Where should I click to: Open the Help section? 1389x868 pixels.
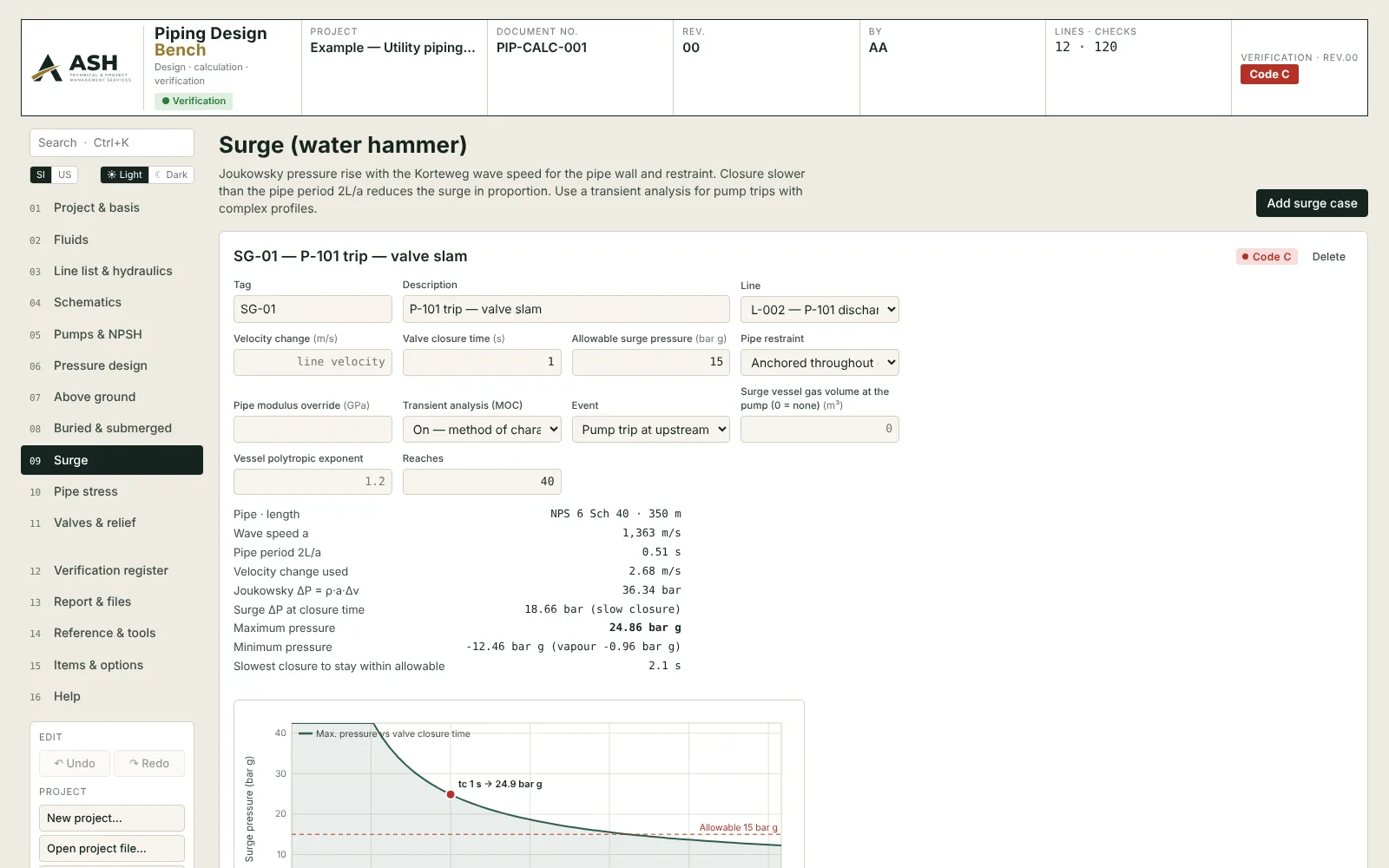(112, 696)
